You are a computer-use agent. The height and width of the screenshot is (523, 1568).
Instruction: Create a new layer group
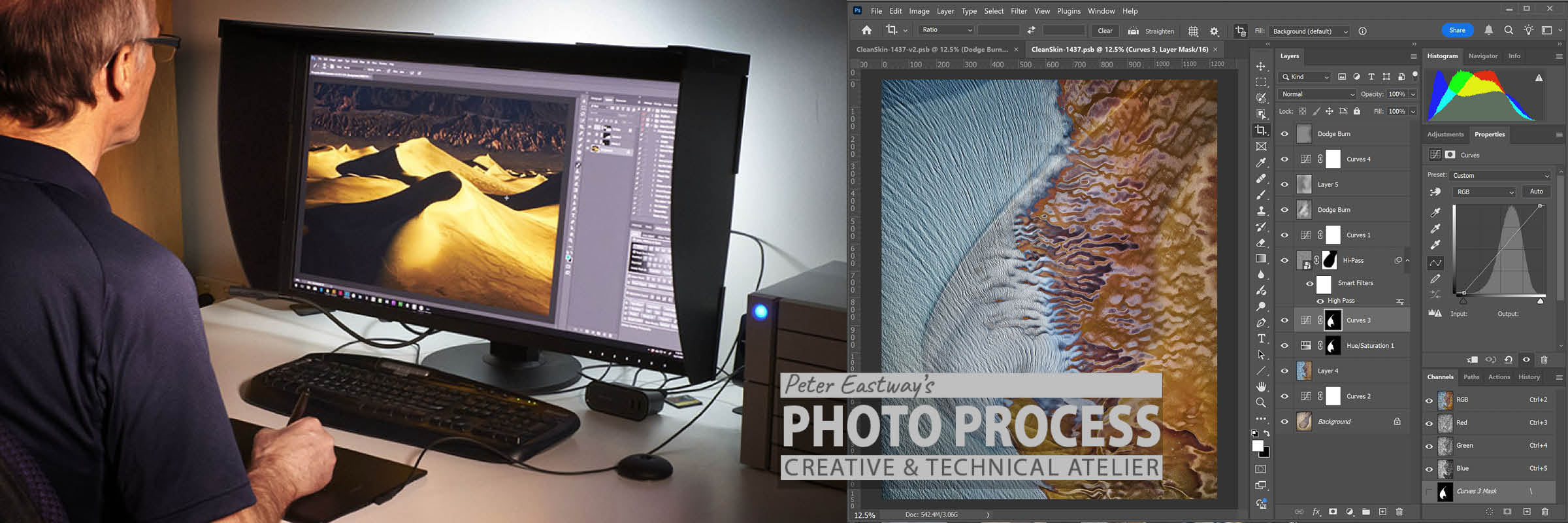1366,512
